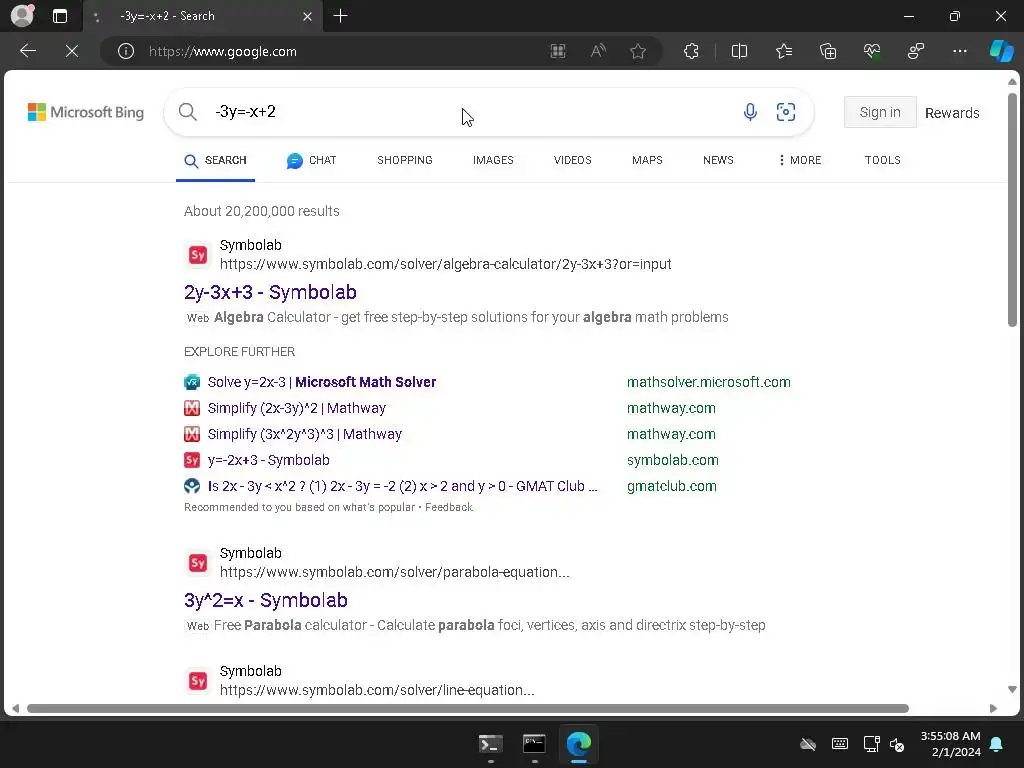The width and height of the screenshot is (1024, 768).
Task: Open the Copilot sidebar icon
Action: point(1001,51)
